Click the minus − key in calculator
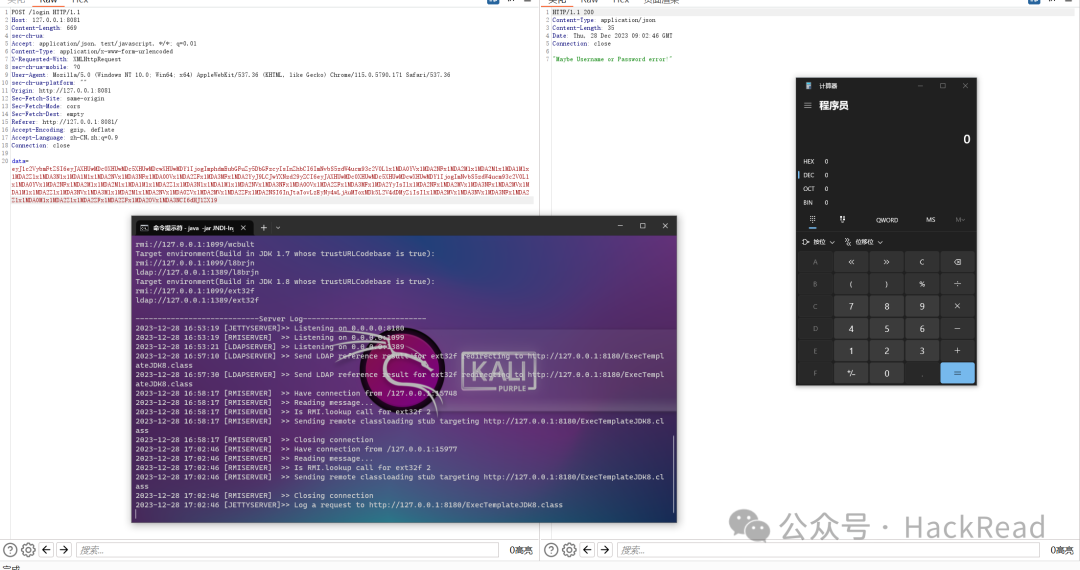Screen dimensions: 1080x570 tap(957, 329)
